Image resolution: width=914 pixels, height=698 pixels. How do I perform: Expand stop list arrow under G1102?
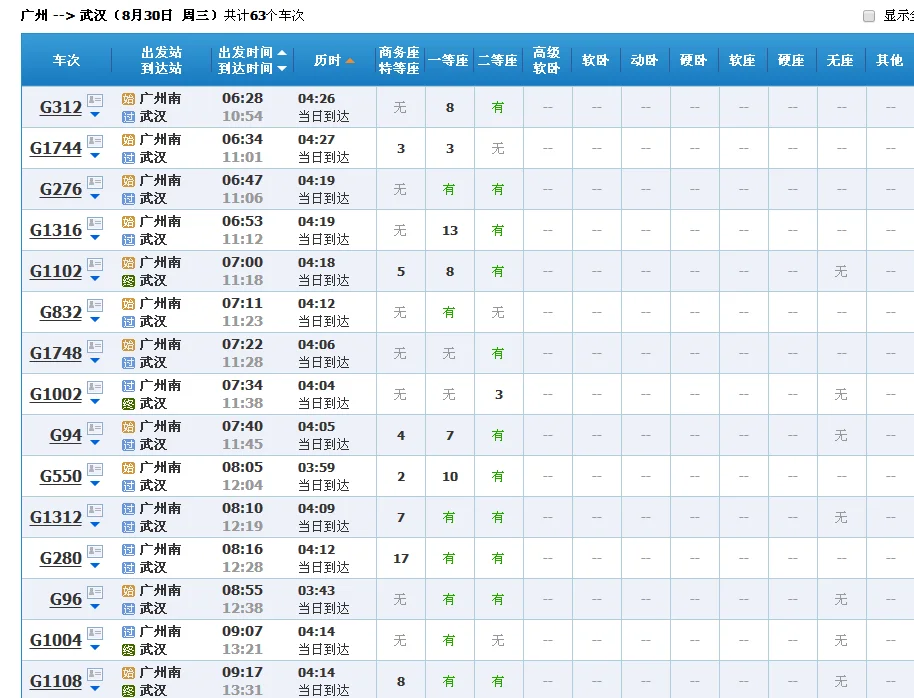pos(95,279)
